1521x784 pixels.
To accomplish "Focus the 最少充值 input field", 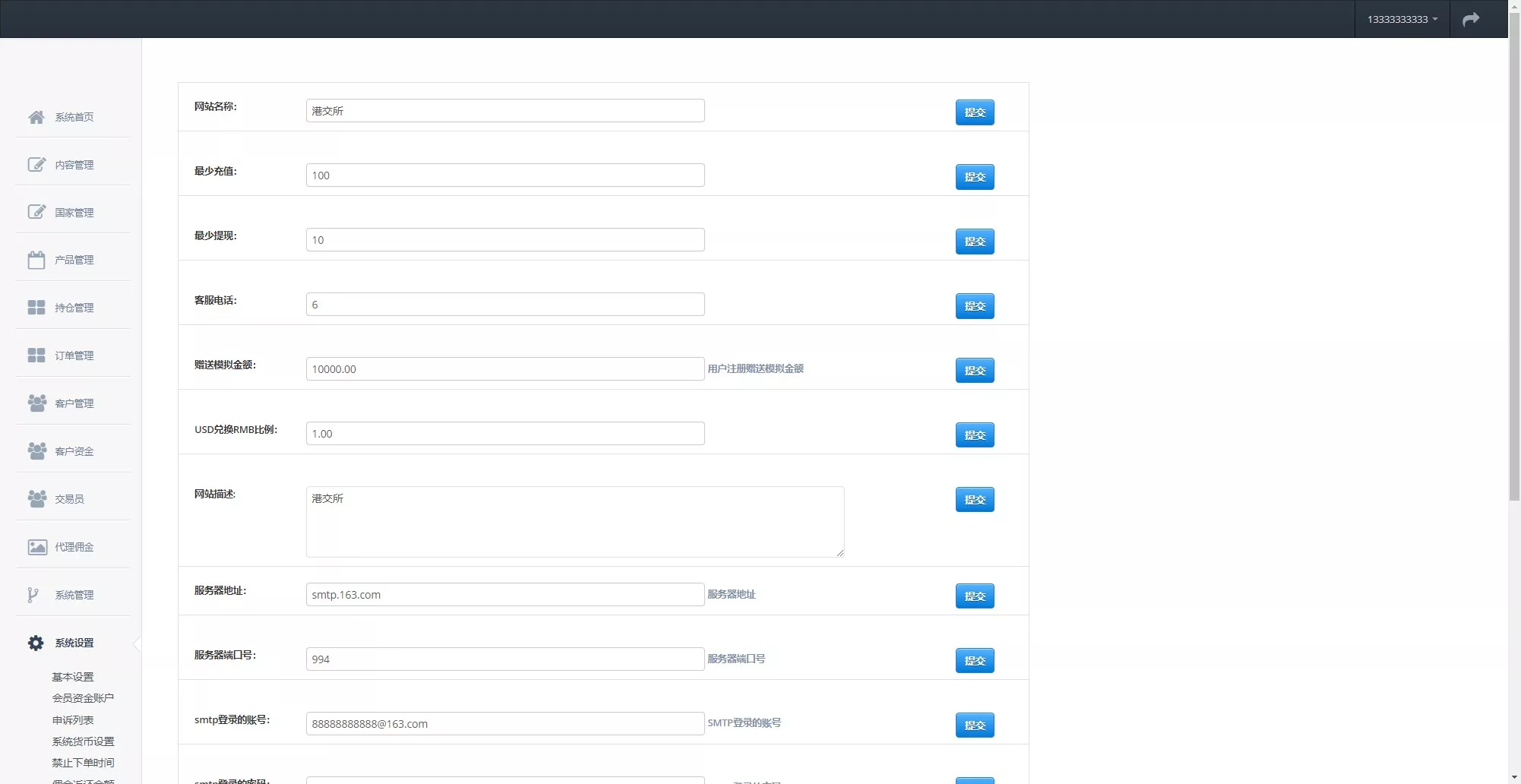I will click(x=504, y=175).
